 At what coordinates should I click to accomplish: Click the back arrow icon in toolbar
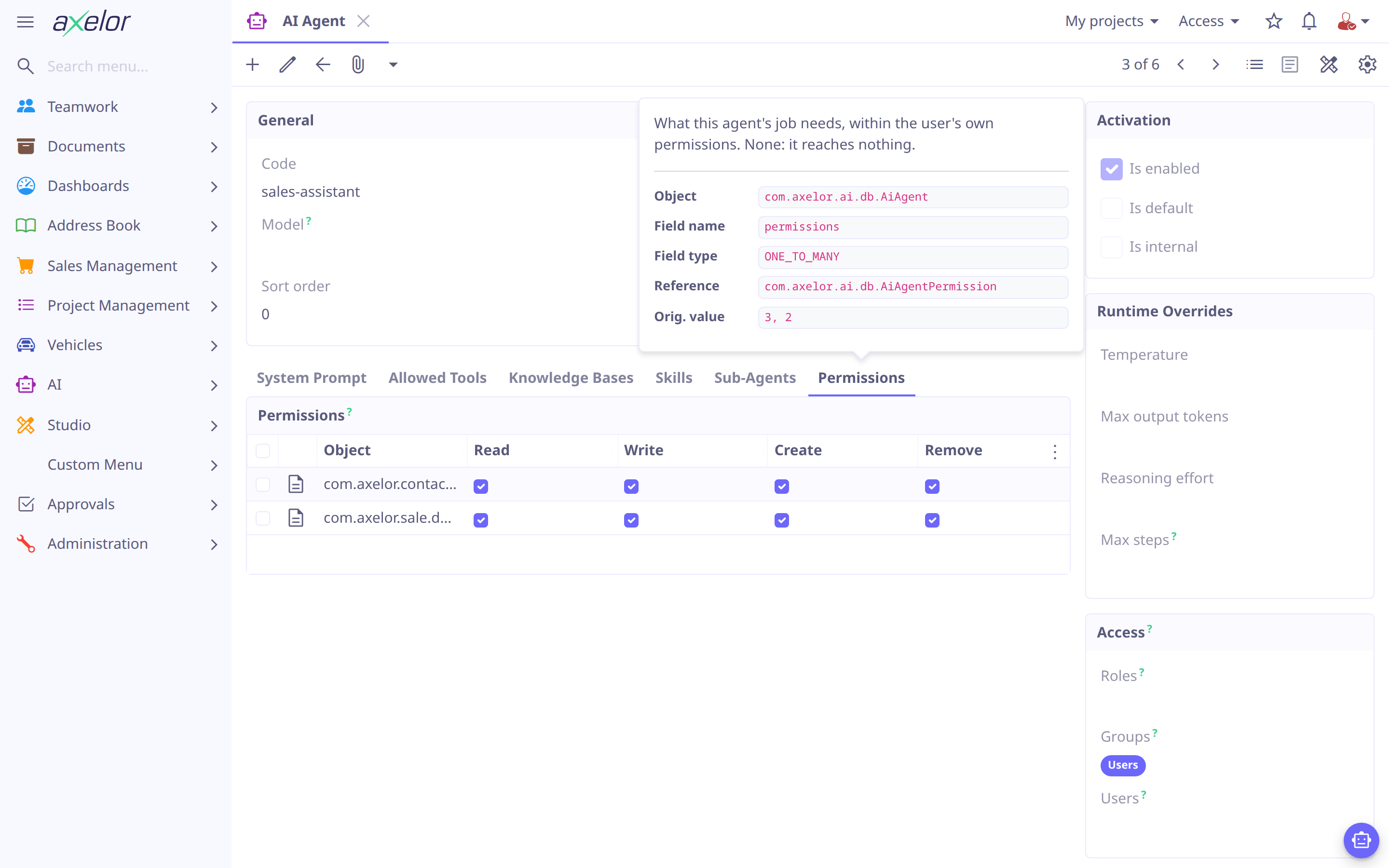tap(323, 64)
